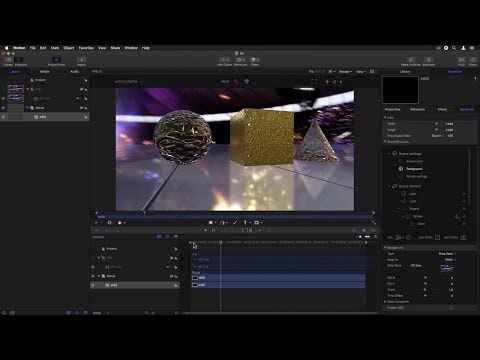Click the full-screen player icon above canvas
Viewport: 480px width, 360px height.
click(x=314, y=82)
